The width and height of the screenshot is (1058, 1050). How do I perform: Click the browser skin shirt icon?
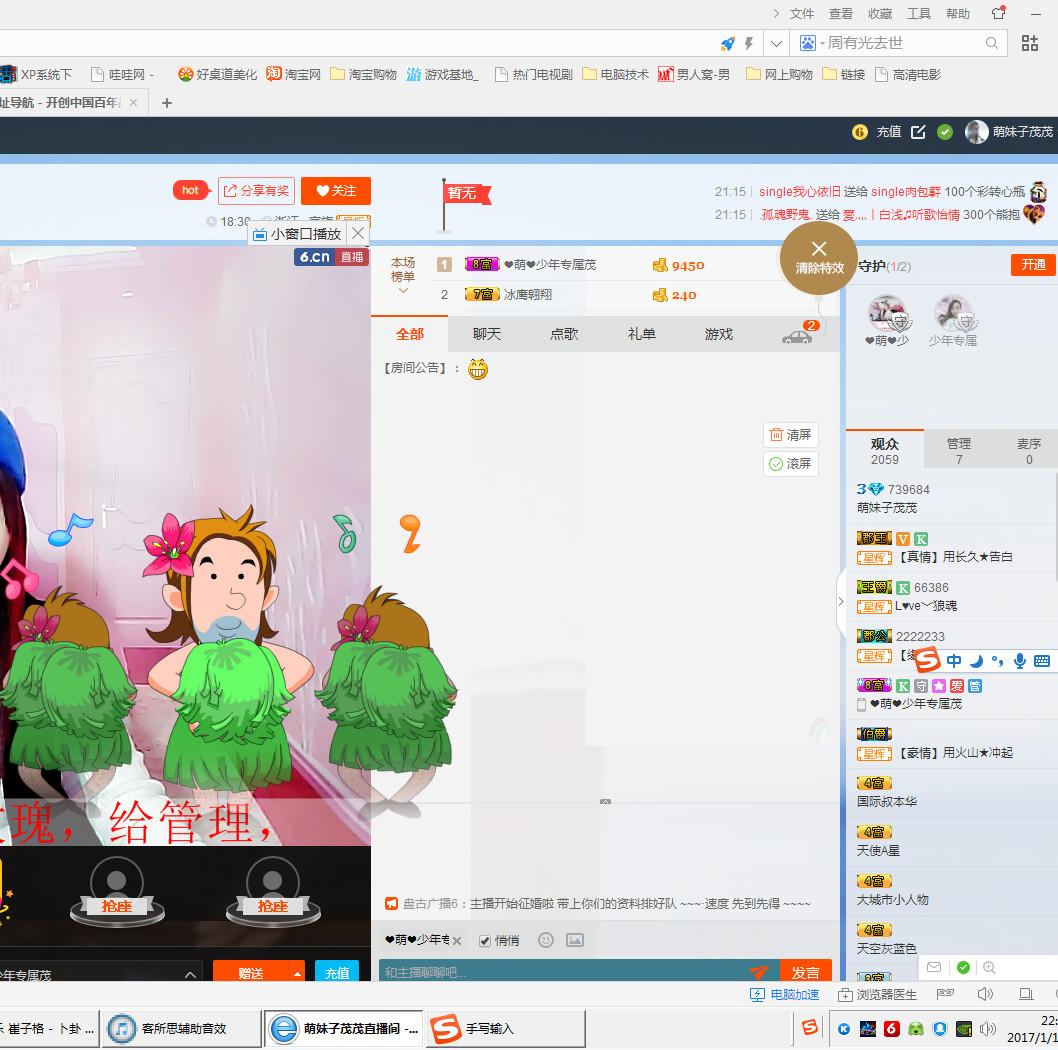999,13
